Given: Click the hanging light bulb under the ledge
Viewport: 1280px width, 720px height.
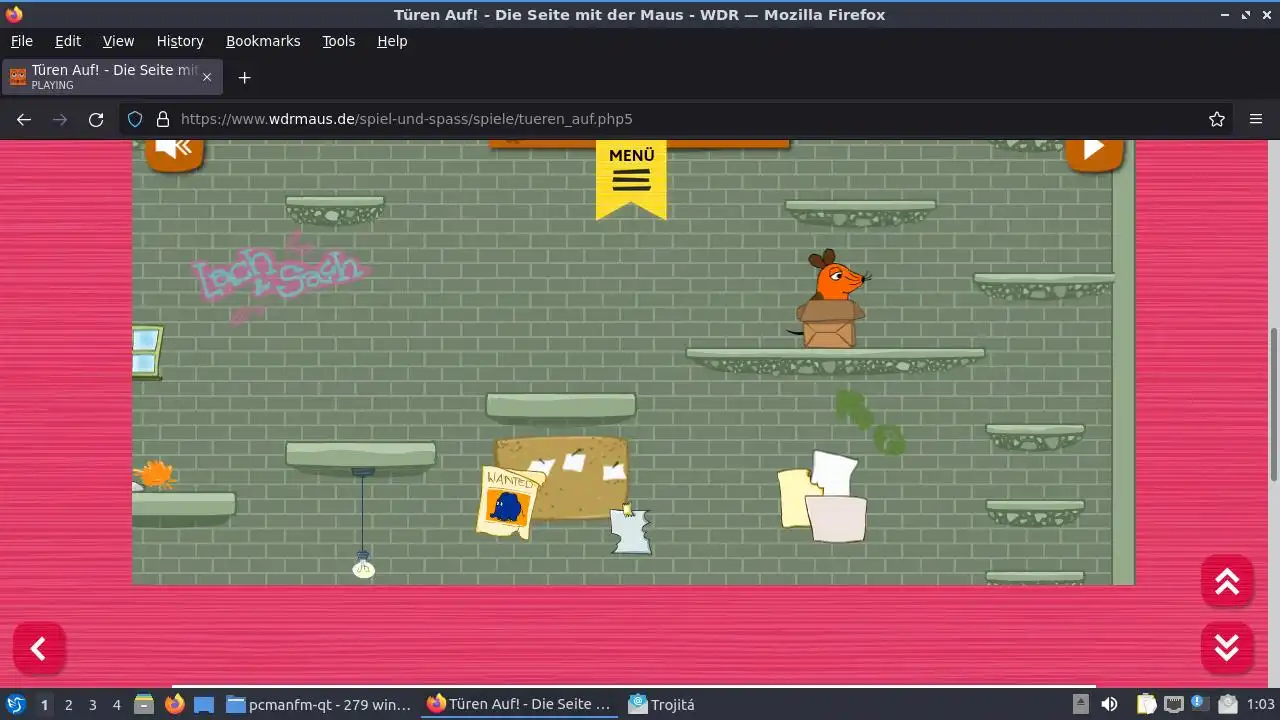Looking at the screenshot, I should tap(363, 564).
